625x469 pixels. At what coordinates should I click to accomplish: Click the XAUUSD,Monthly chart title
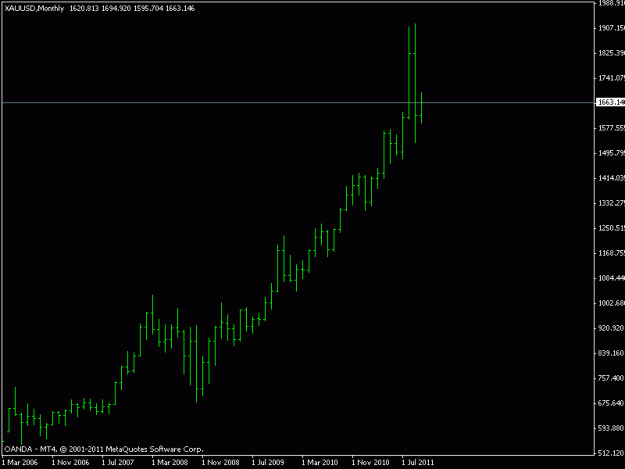pyautogui.click(x=34, y=8)
